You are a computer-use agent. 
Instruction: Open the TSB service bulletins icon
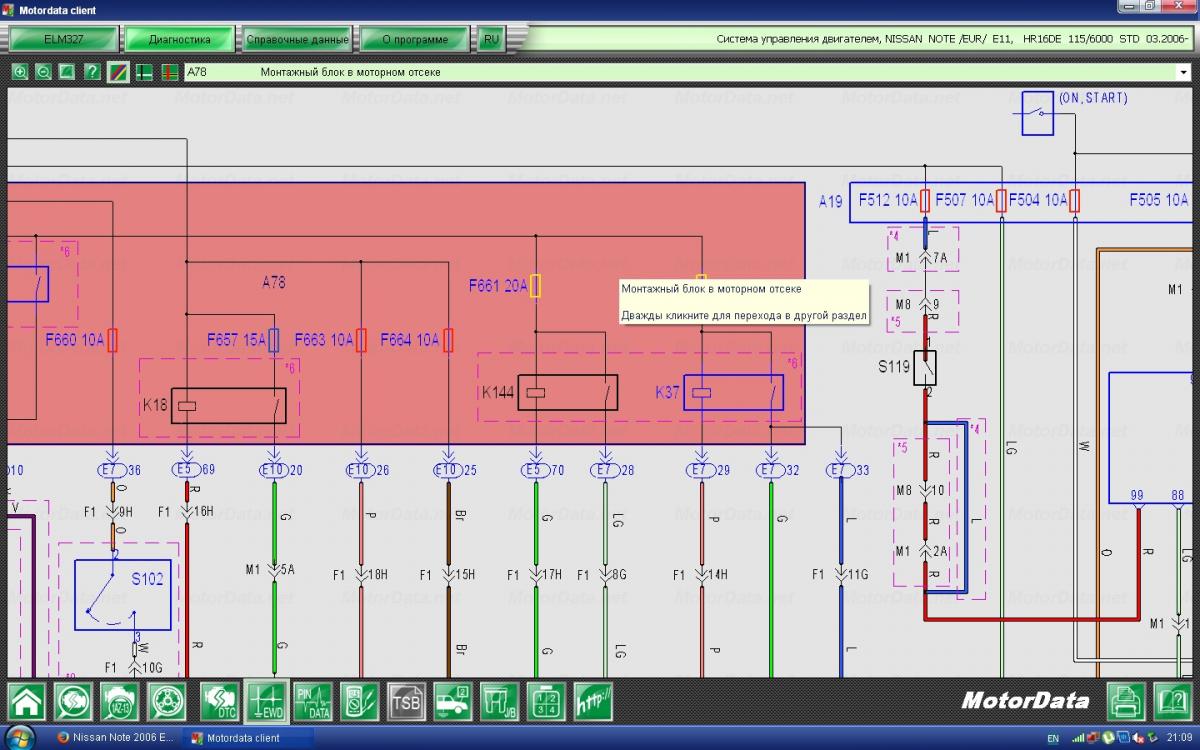click(x=406, y=701)
